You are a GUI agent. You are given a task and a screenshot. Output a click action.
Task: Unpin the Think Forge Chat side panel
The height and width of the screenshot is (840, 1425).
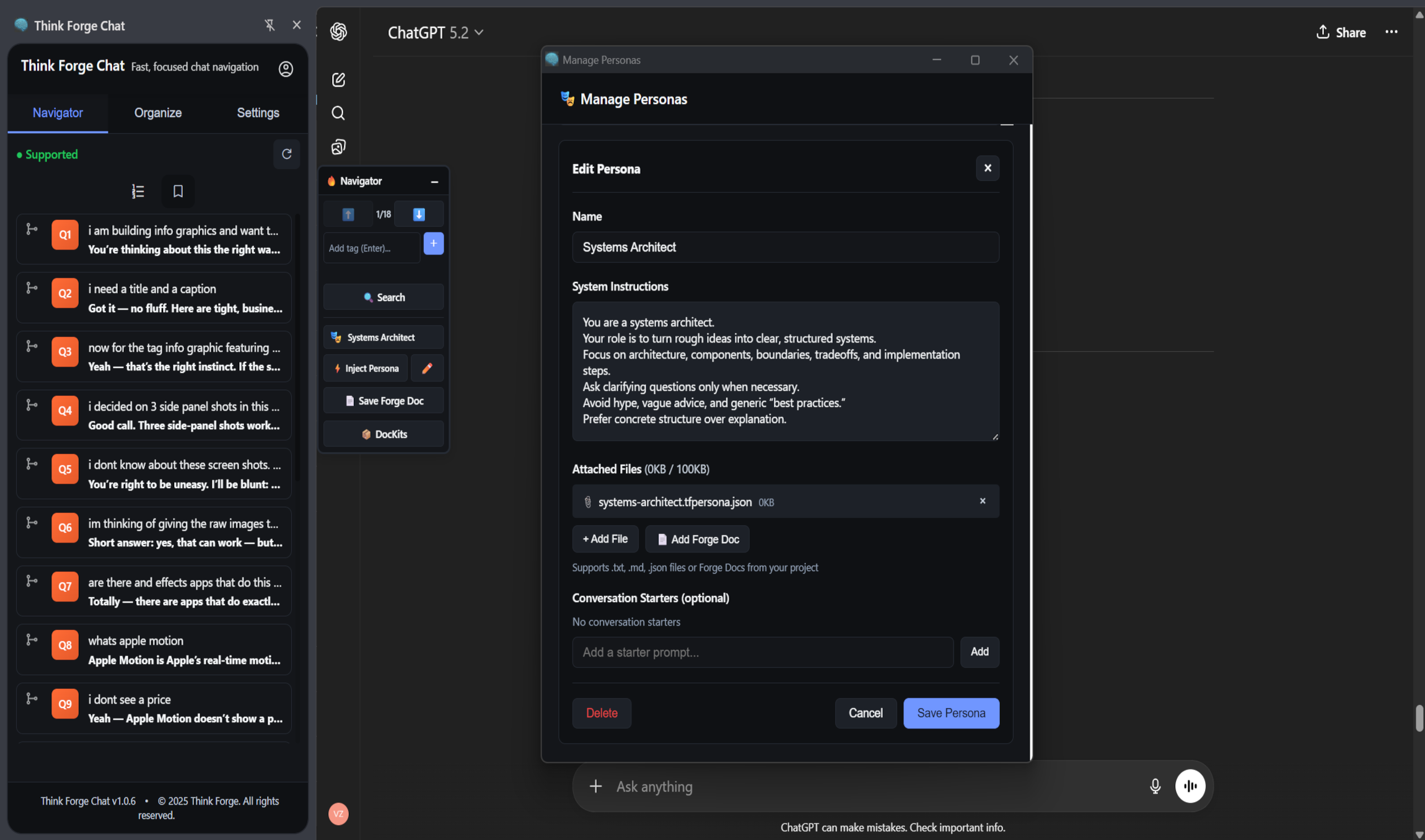(270, 25)
